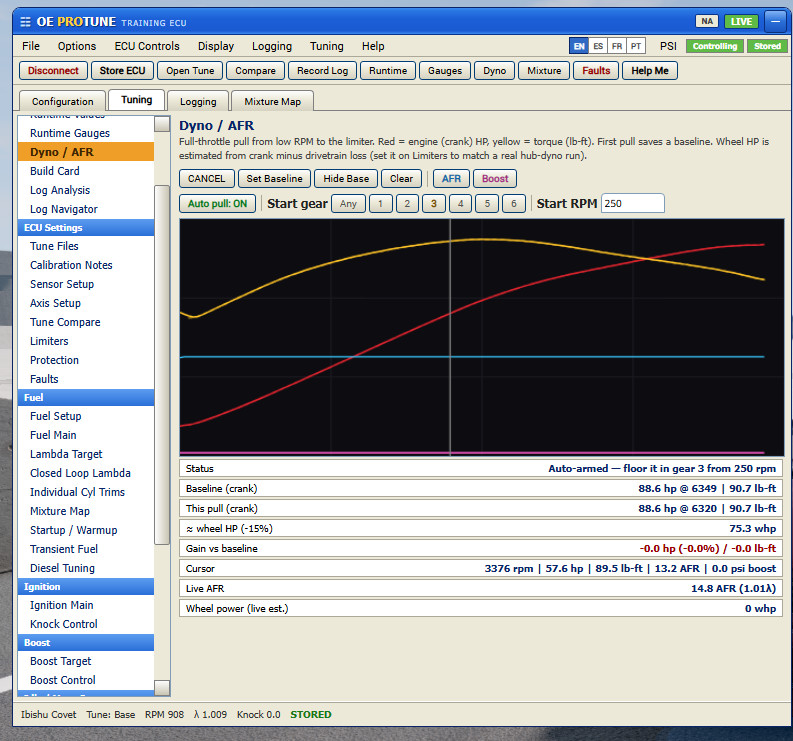Click the sidebar scrollbar thumb
Screen dimensions: 793x741
tap(162, 365)
